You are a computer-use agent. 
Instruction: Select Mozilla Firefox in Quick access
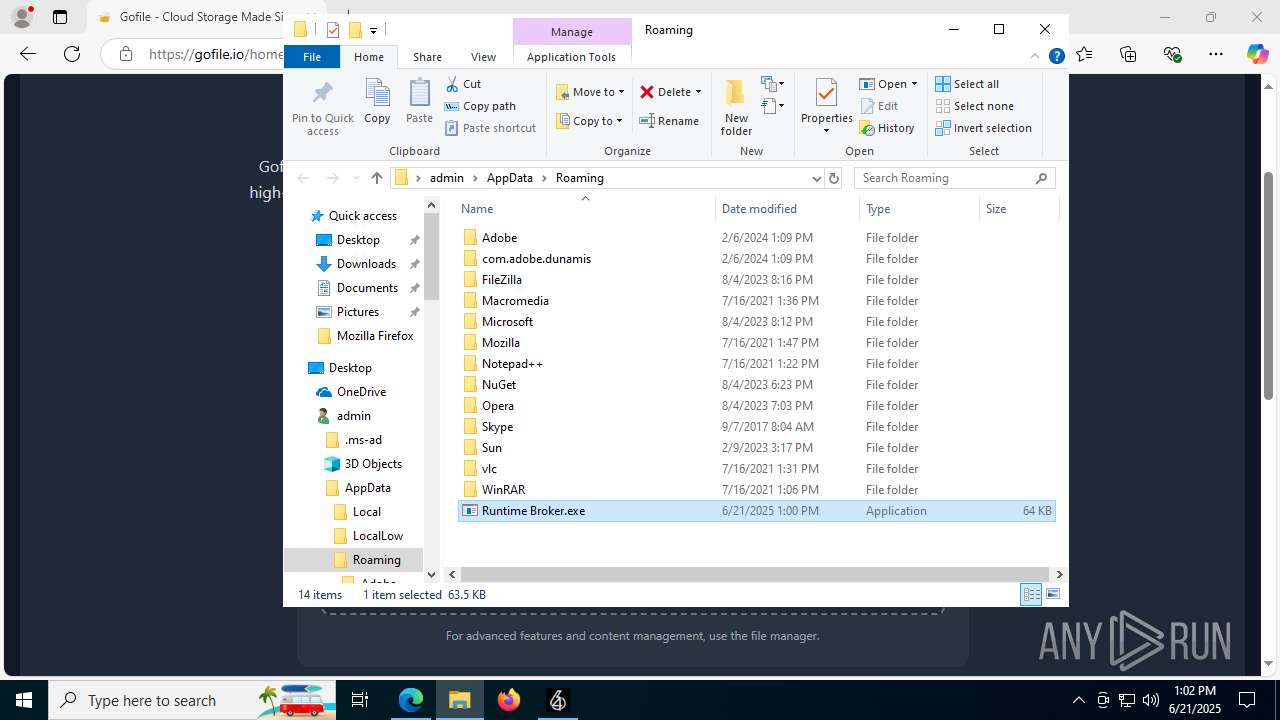[375, 336]
